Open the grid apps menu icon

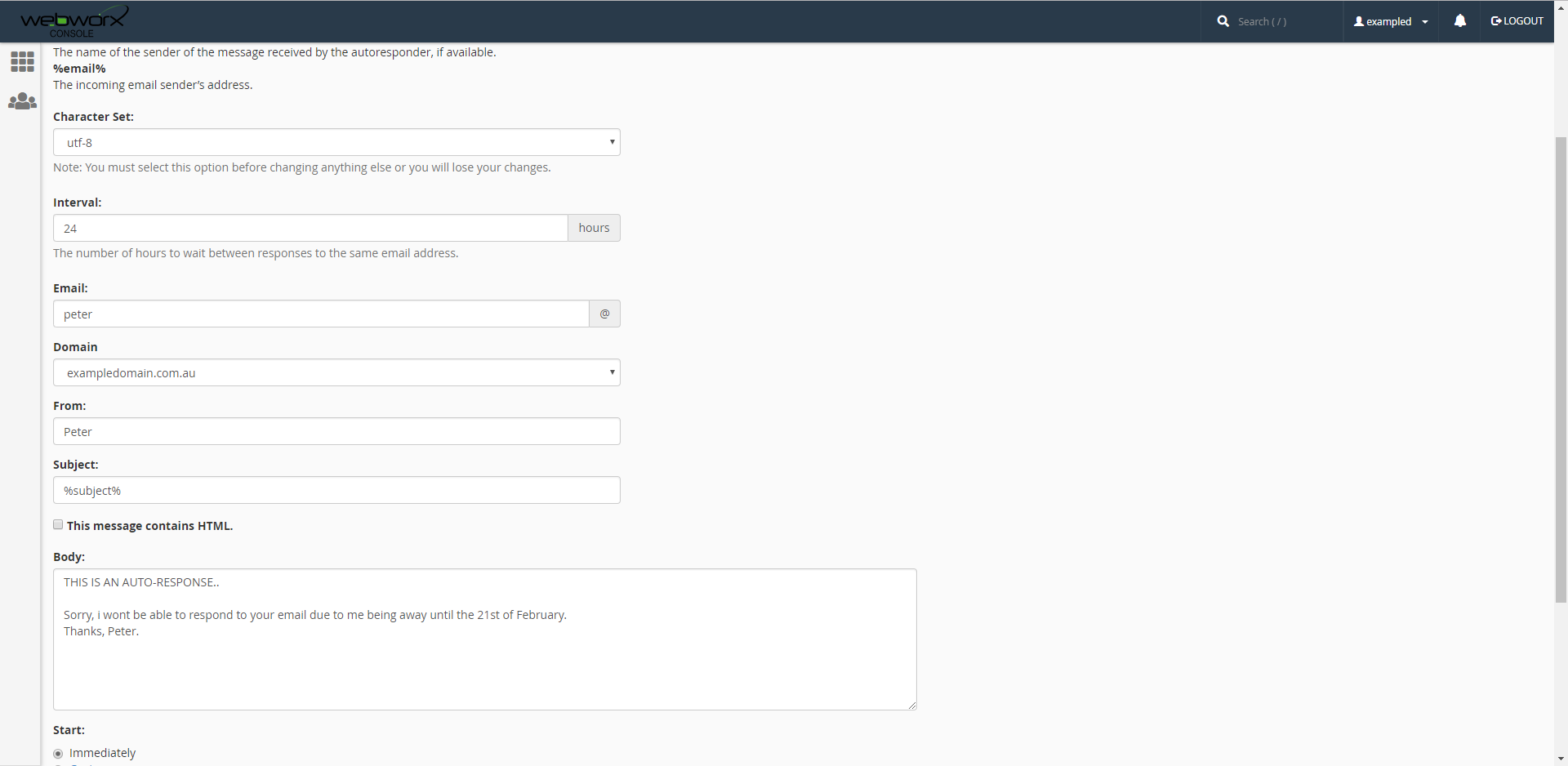(22, 62)
